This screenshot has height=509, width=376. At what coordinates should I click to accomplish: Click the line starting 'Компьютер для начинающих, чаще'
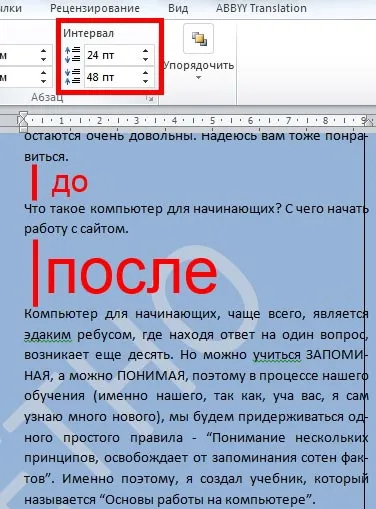[x=196, y=314]
